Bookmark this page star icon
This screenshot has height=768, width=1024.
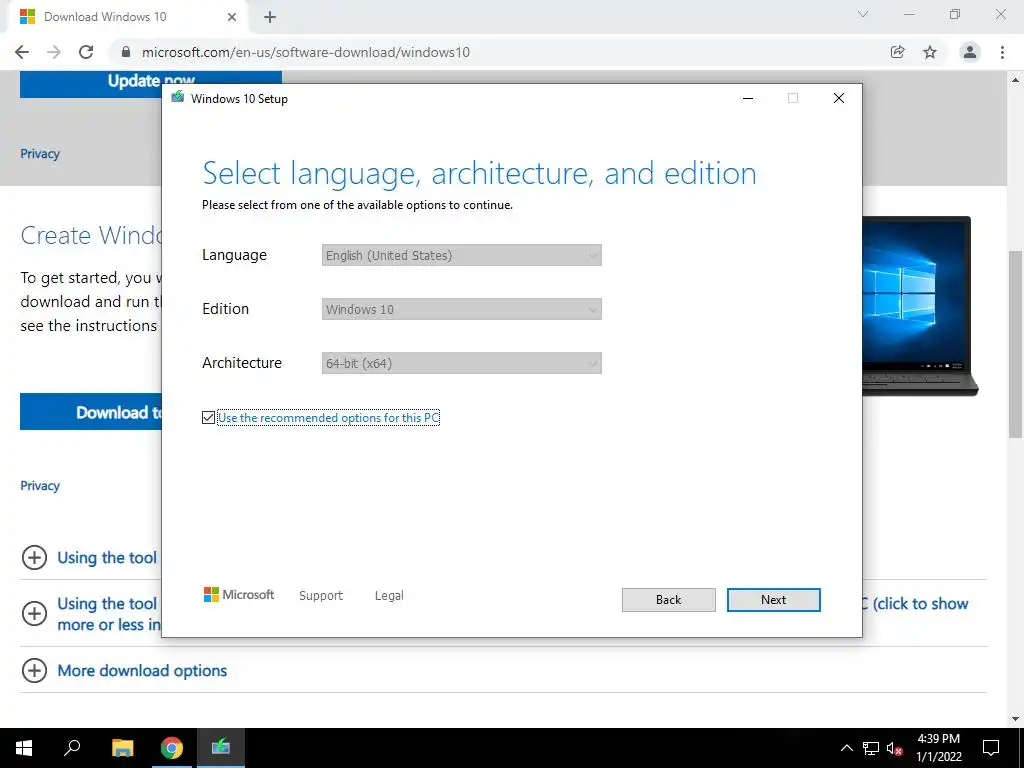(x=930, y=52)
